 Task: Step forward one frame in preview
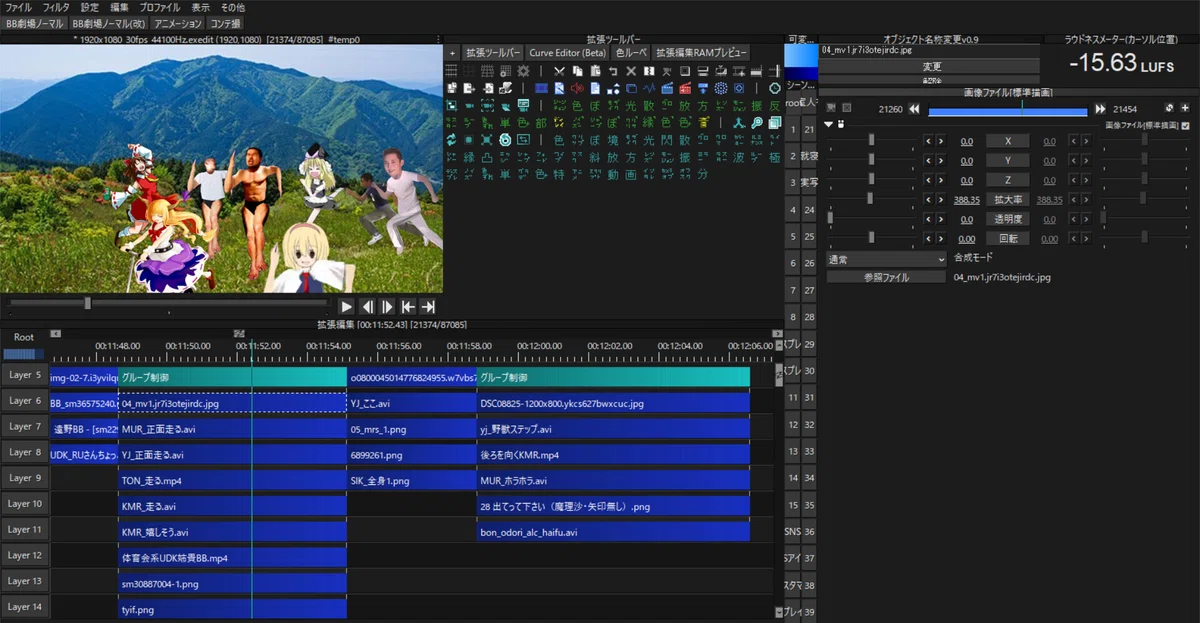point(387,307)
